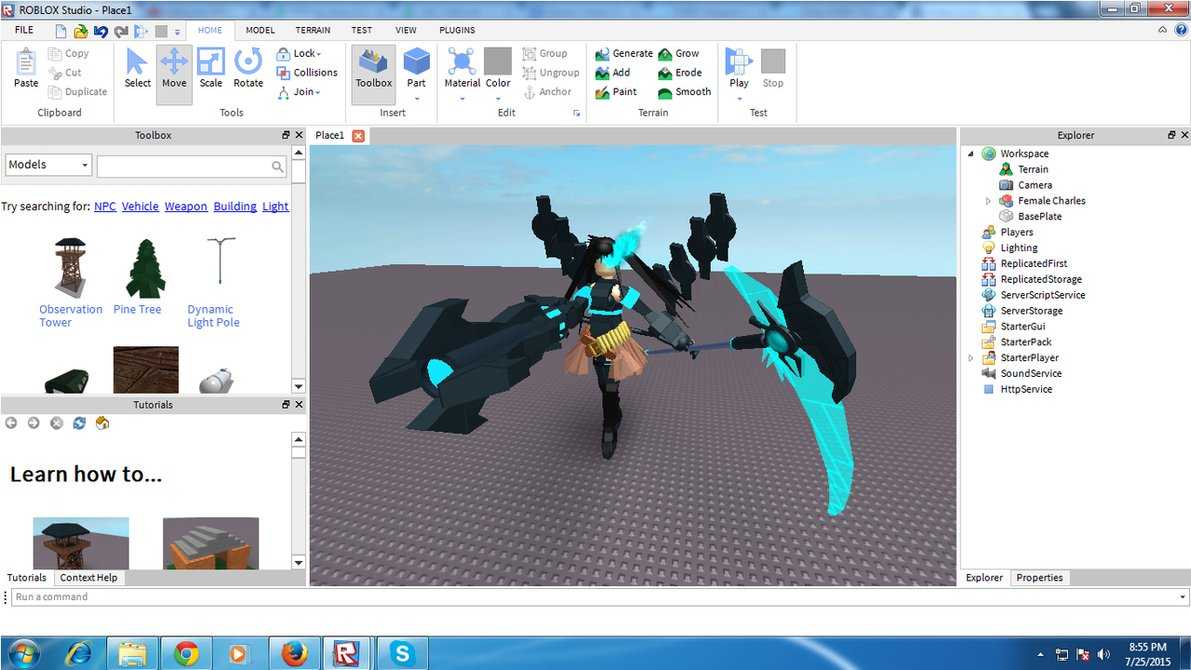
Task: Open the FILE menu
Action: point(24,30)
